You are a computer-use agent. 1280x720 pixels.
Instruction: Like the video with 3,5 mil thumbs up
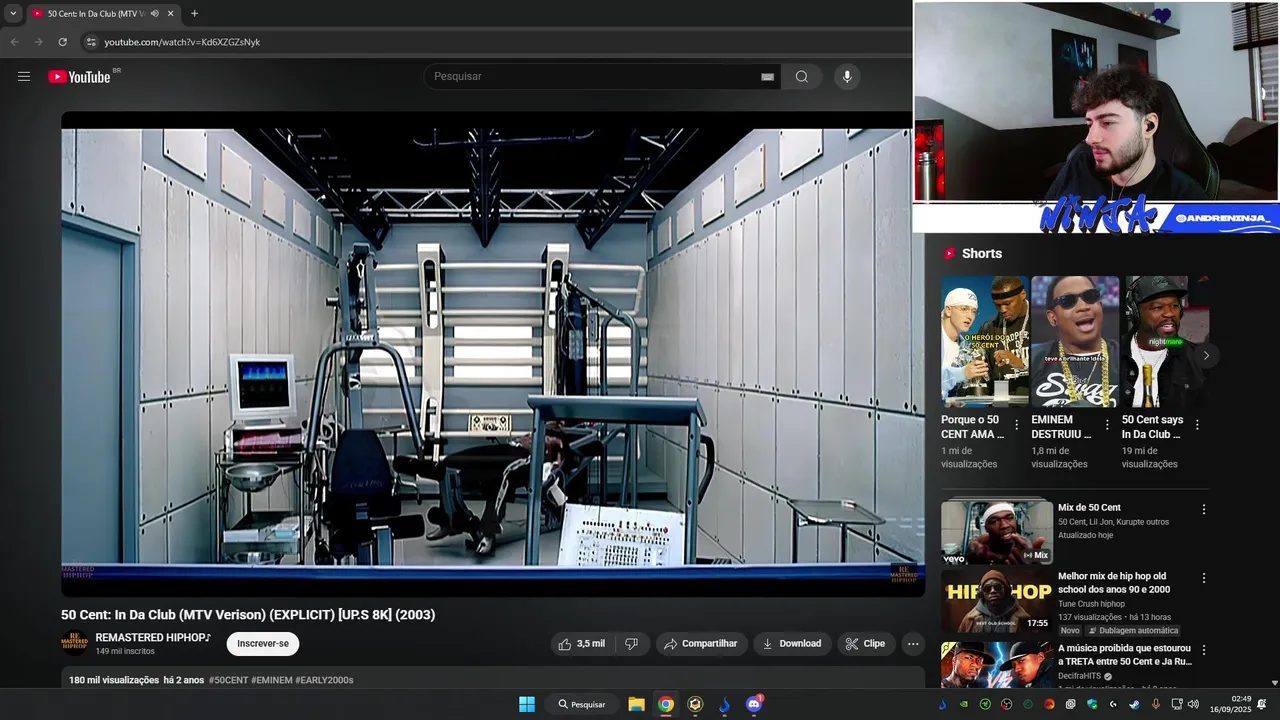click(x=582, y=644)
